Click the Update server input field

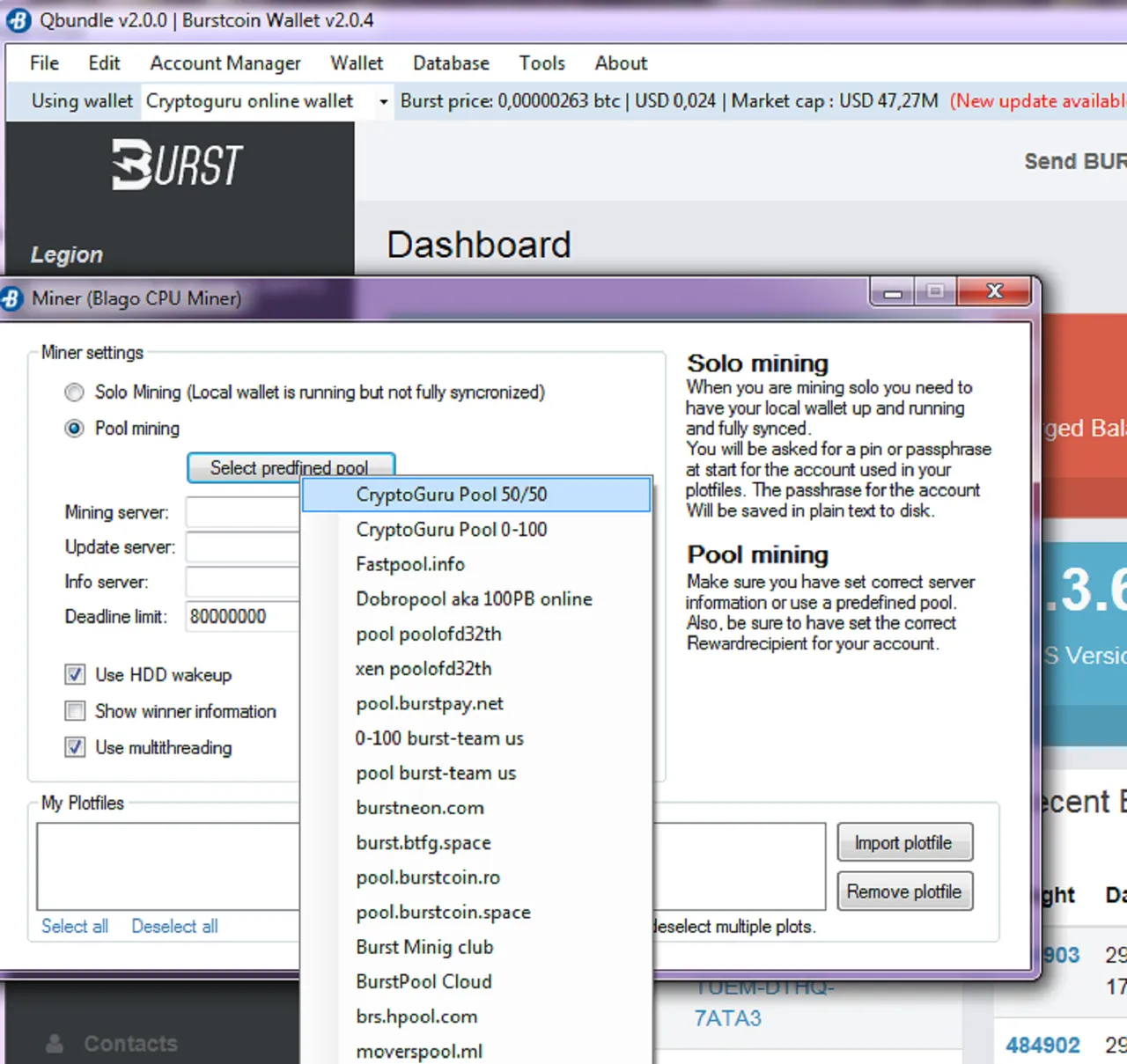[x=243, y=547]
